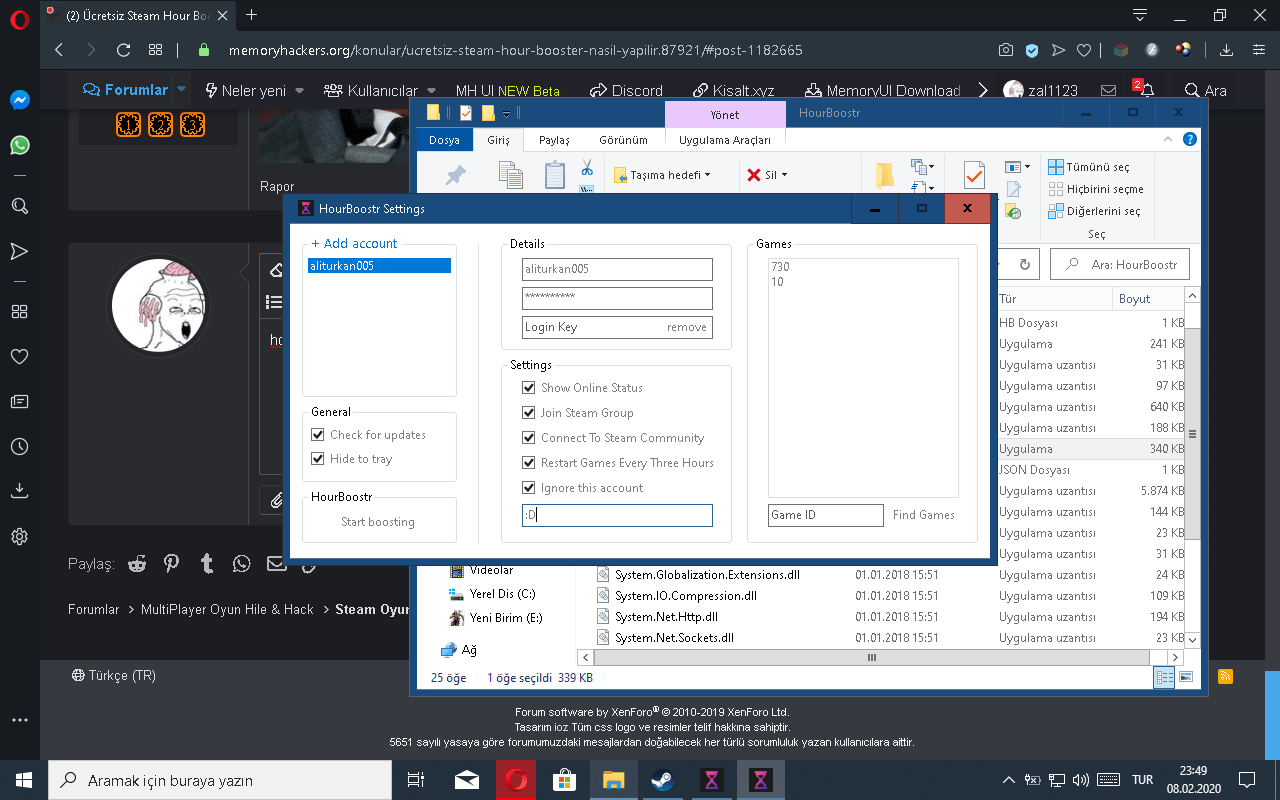This screenshot has width=1280, height=800.
Task: Share the post on Tumblr
Action: point(207,564)
